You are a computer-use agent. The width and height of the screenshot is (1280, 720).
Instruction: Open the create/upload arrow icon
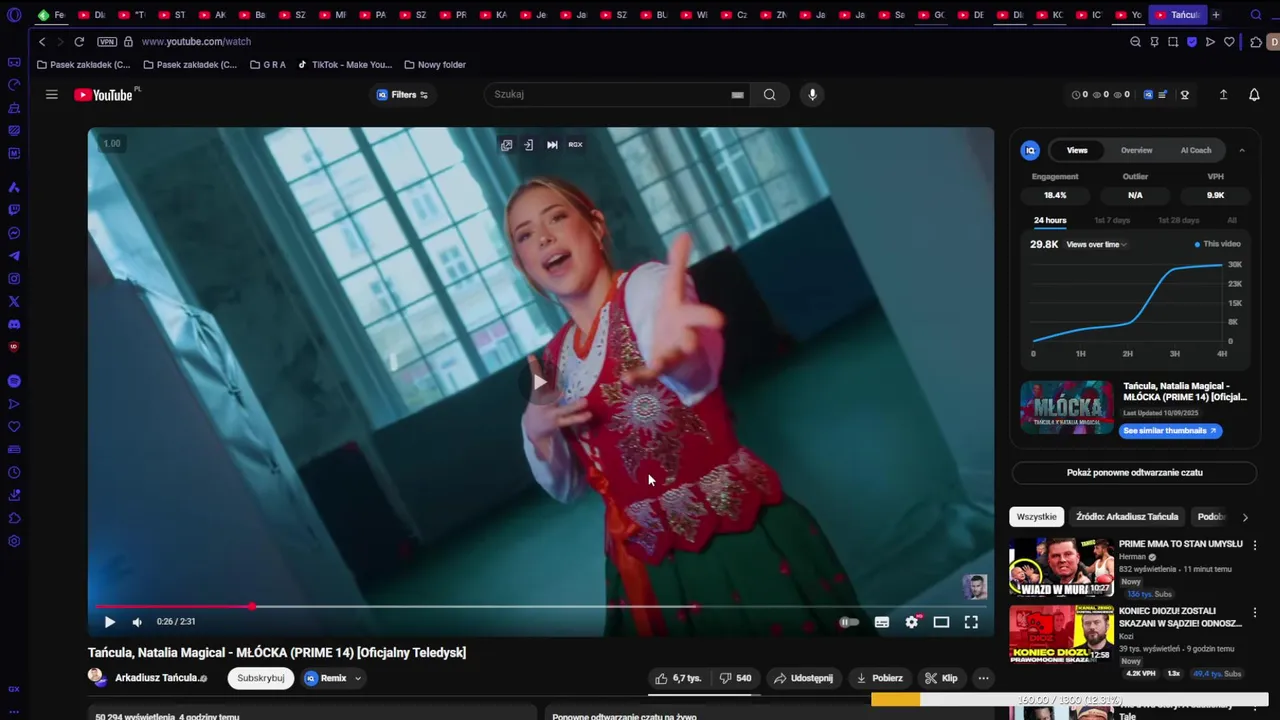pyautogui.click(x=1223, y=95)
